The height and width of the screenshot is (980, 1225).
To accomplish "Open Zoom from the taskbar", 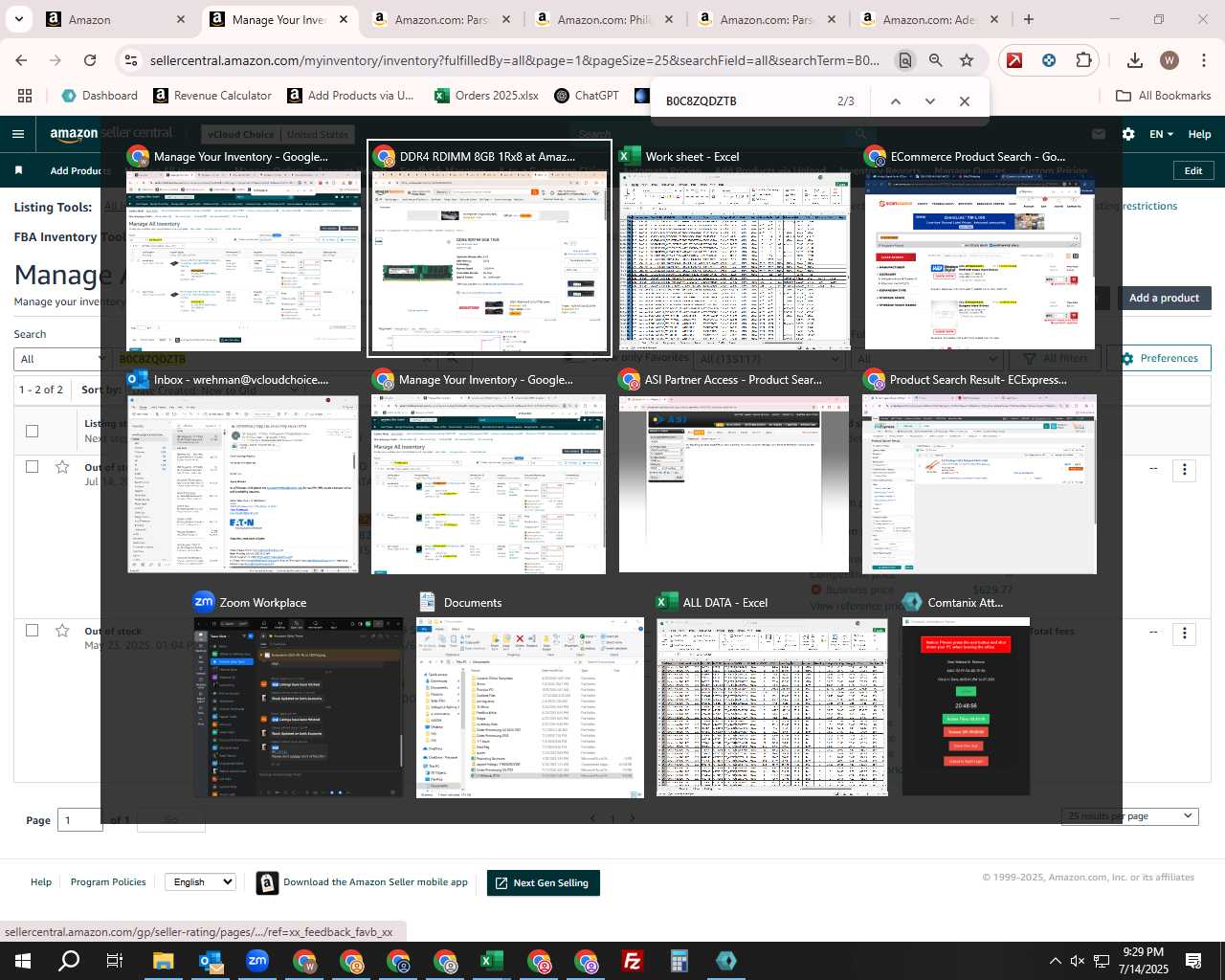I will (257, 961).
